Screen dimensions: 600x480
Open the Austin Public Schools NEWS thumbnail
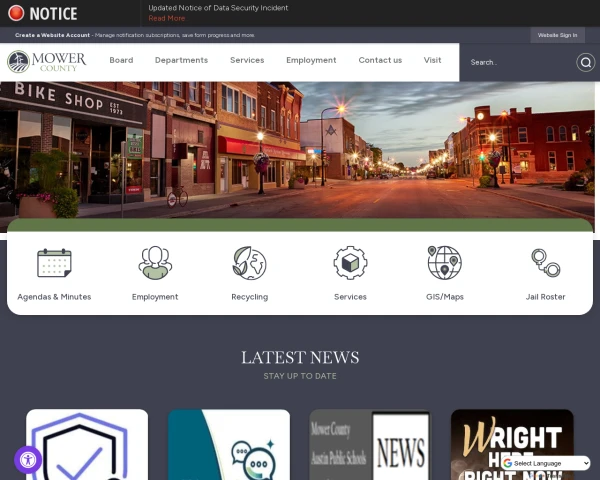tap(370, 444)
